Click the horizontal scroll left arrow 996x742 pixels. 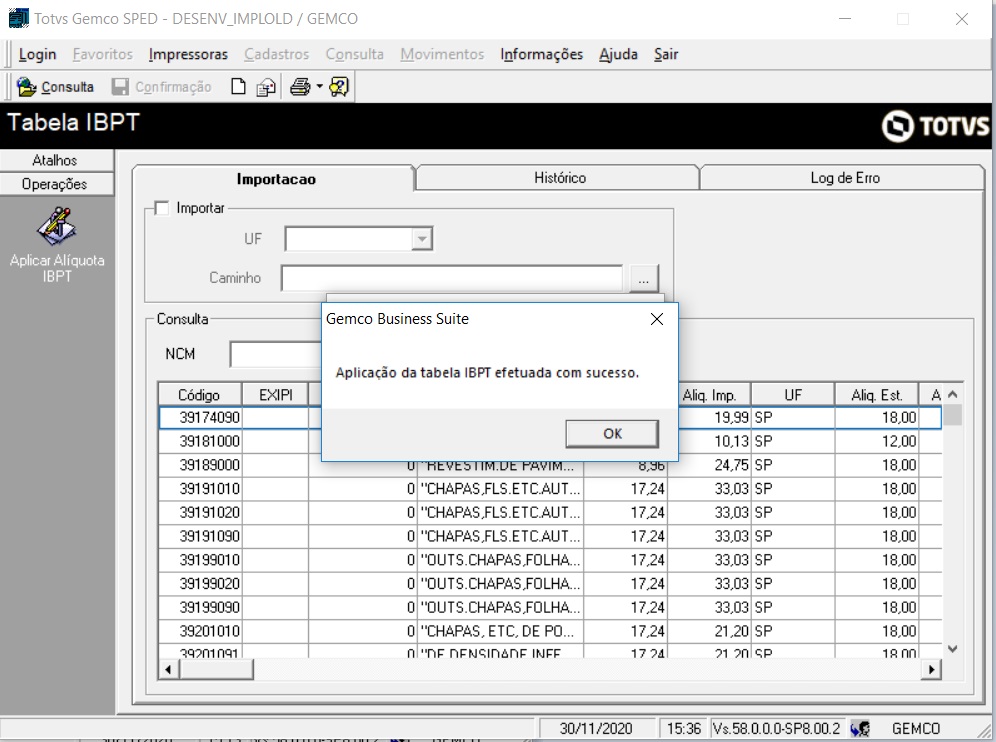168,669
